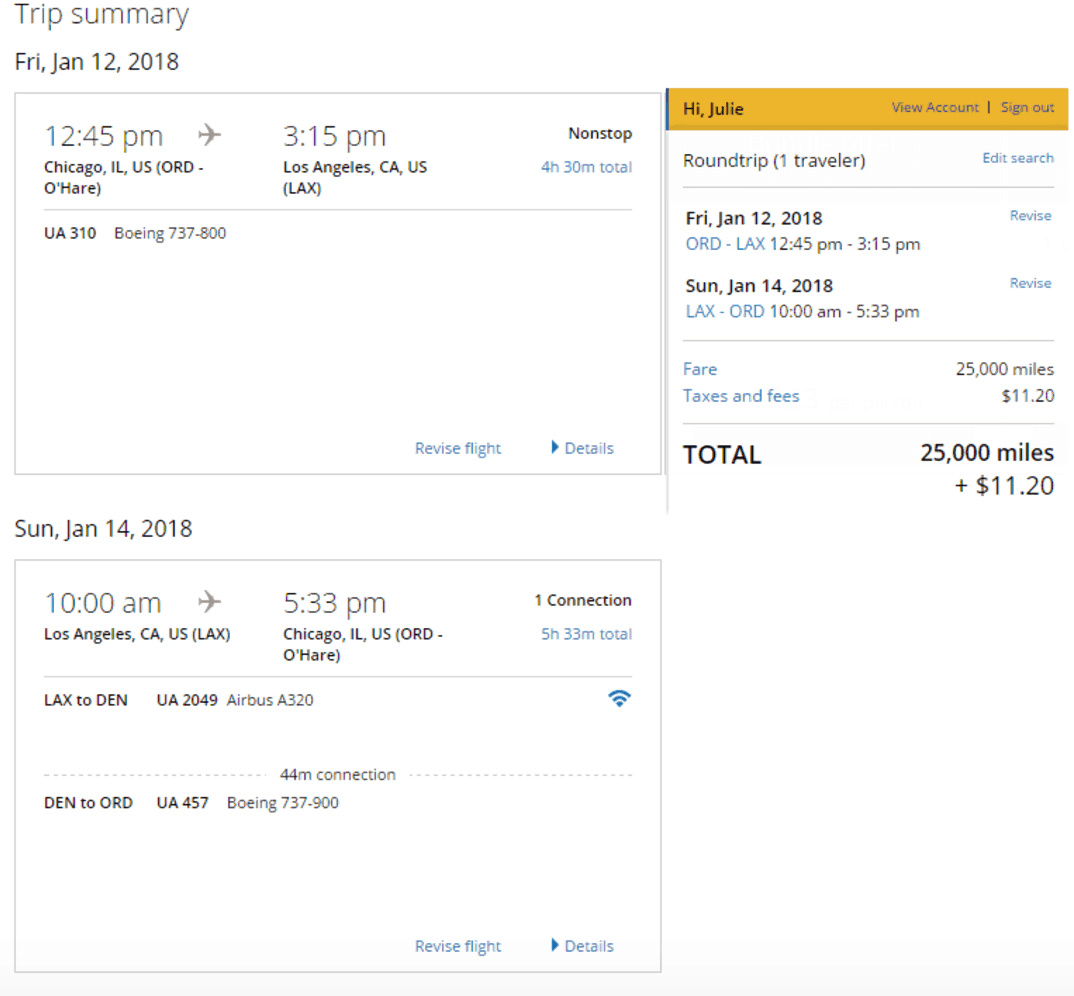Click the Taxes and fees link
1074x996 pixels.
click(741, 396)
